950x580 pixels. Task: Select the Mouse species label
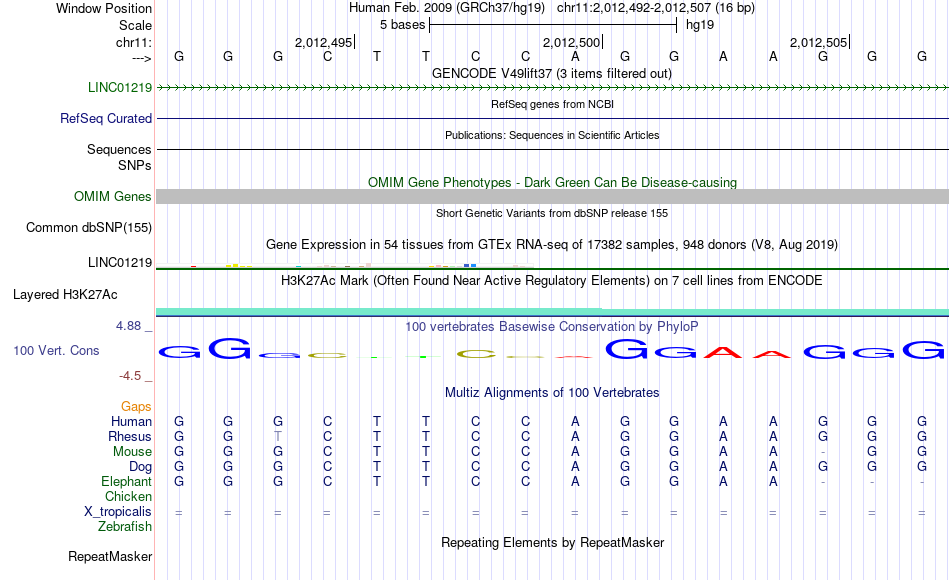tap(133, 452)
